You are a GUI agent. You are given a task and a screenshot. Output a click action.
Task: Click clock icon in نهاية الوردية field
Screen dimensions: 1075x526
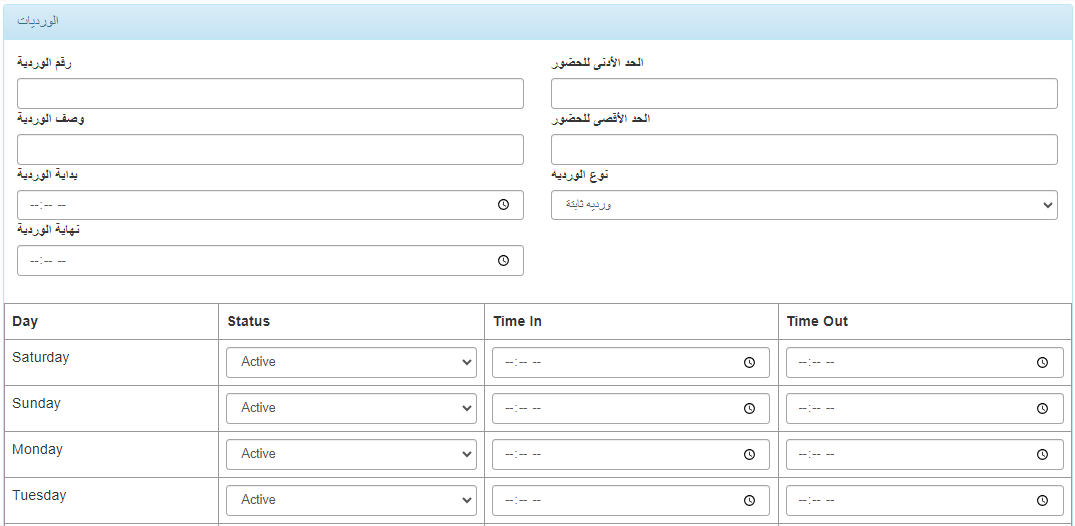coord(503,261)
